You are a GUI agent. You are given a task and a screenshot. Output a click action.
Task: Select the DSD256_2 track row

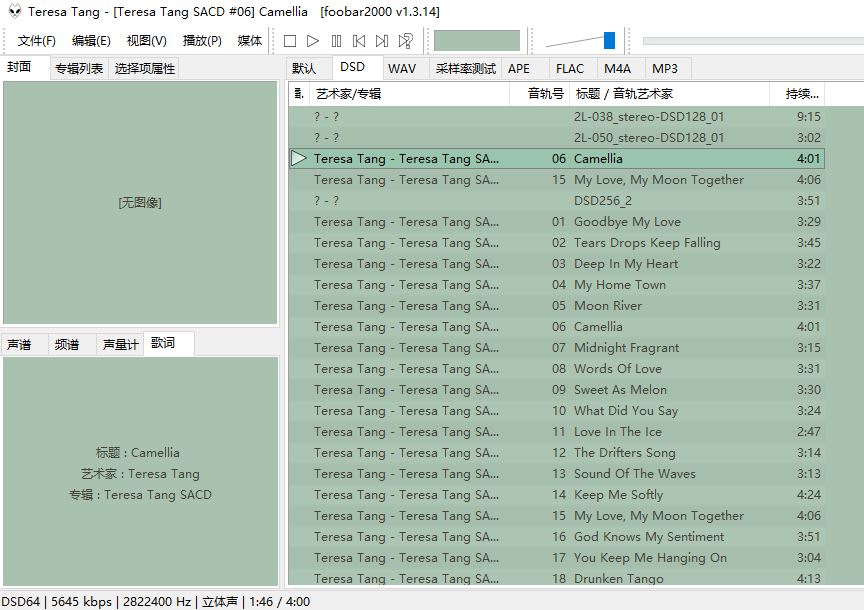(x=557, y=201)
